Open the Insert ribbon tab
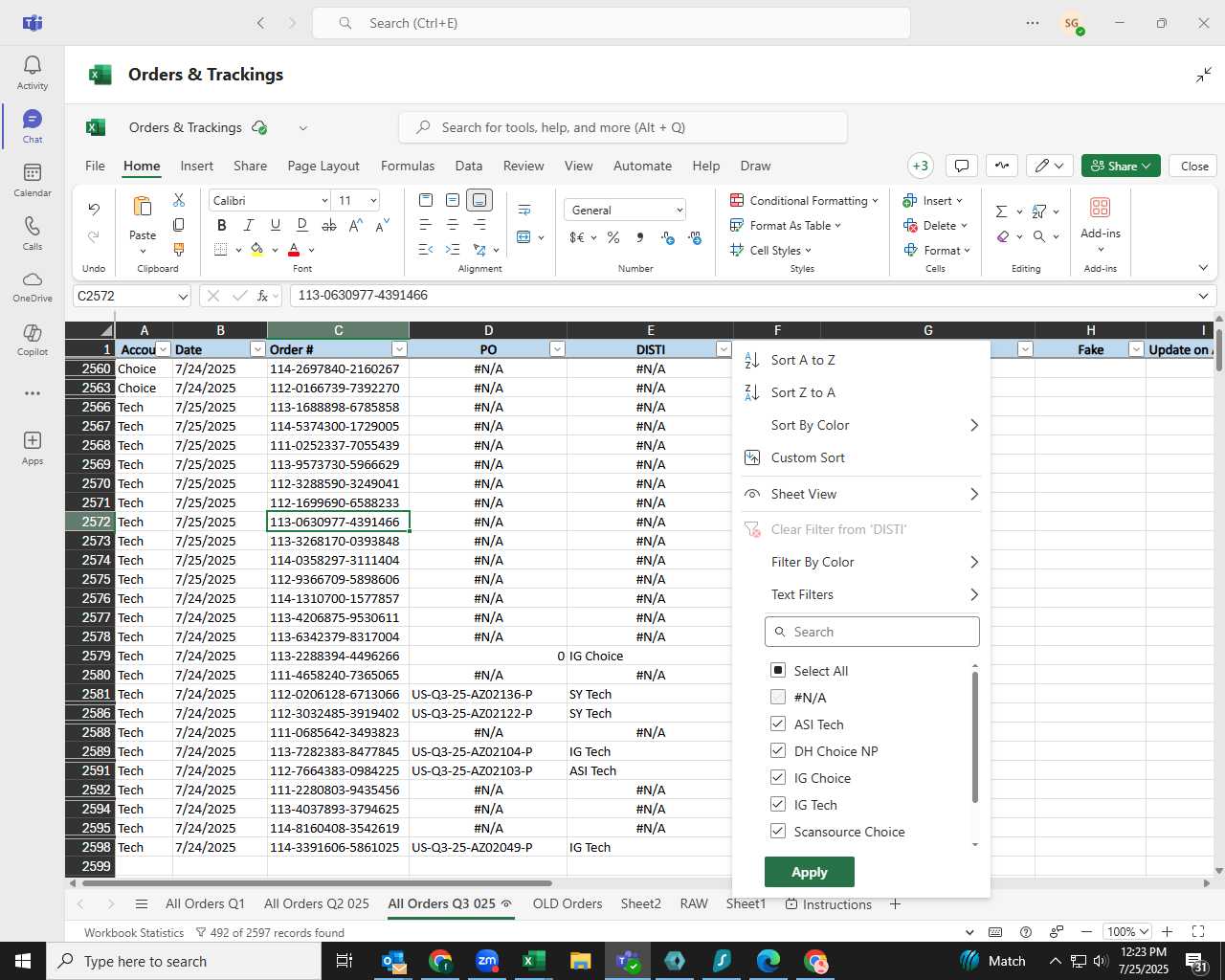The width and height of the screenshot is (1225, 980). (x=197, y=166)
